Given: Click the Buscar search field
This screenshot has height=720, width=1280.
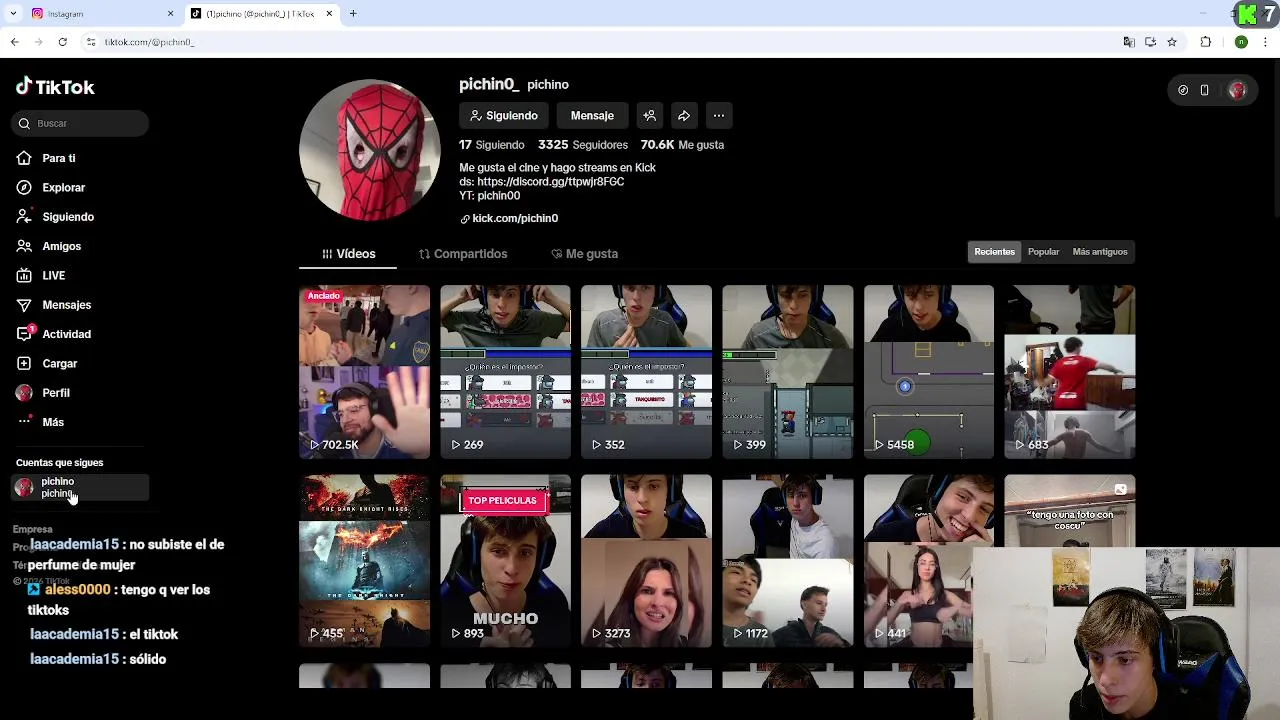Looking at the screenshot, I should [x=82, y=124].
